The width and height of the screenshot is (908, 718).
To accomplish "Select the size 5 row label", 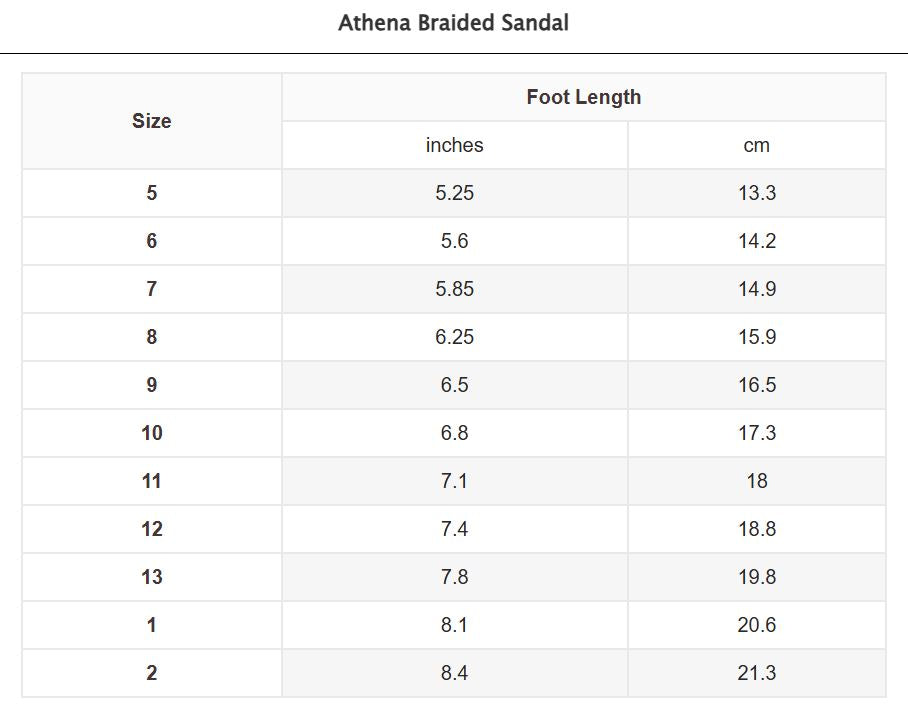I will click(x=152, y=193).
